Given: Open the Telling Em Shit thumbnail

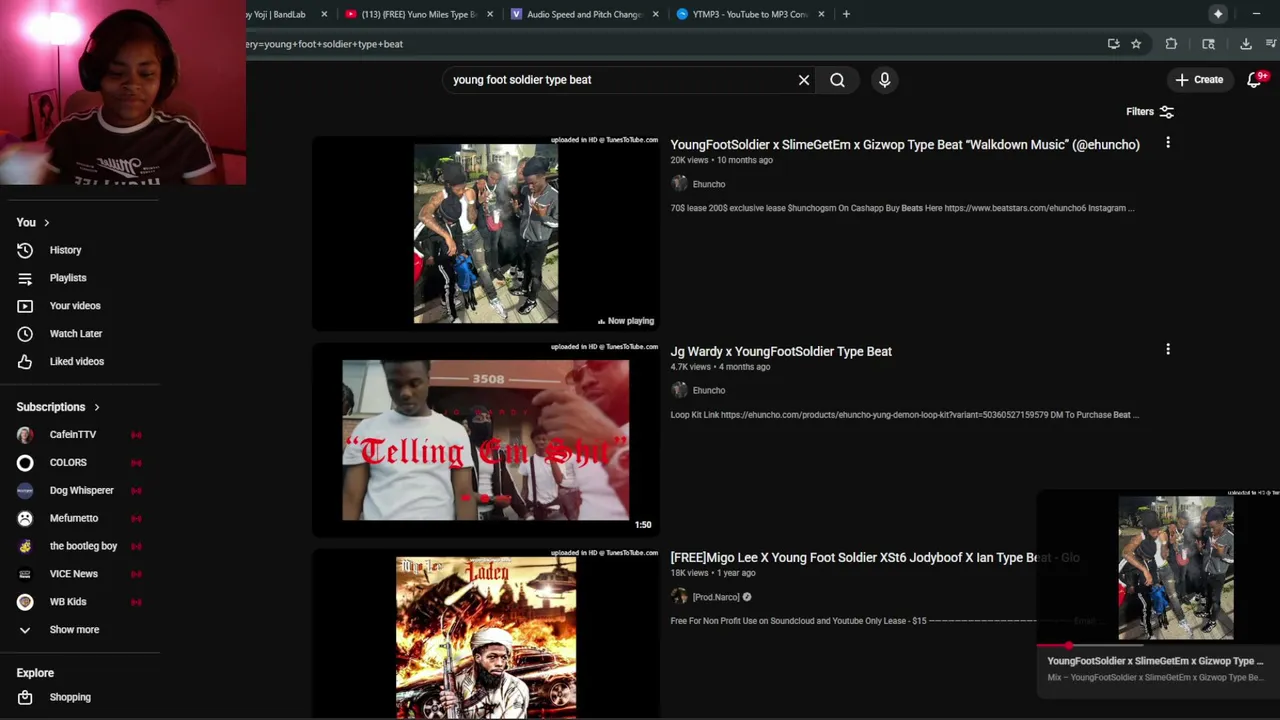Looking at the screenshot, I should [486, 440].
